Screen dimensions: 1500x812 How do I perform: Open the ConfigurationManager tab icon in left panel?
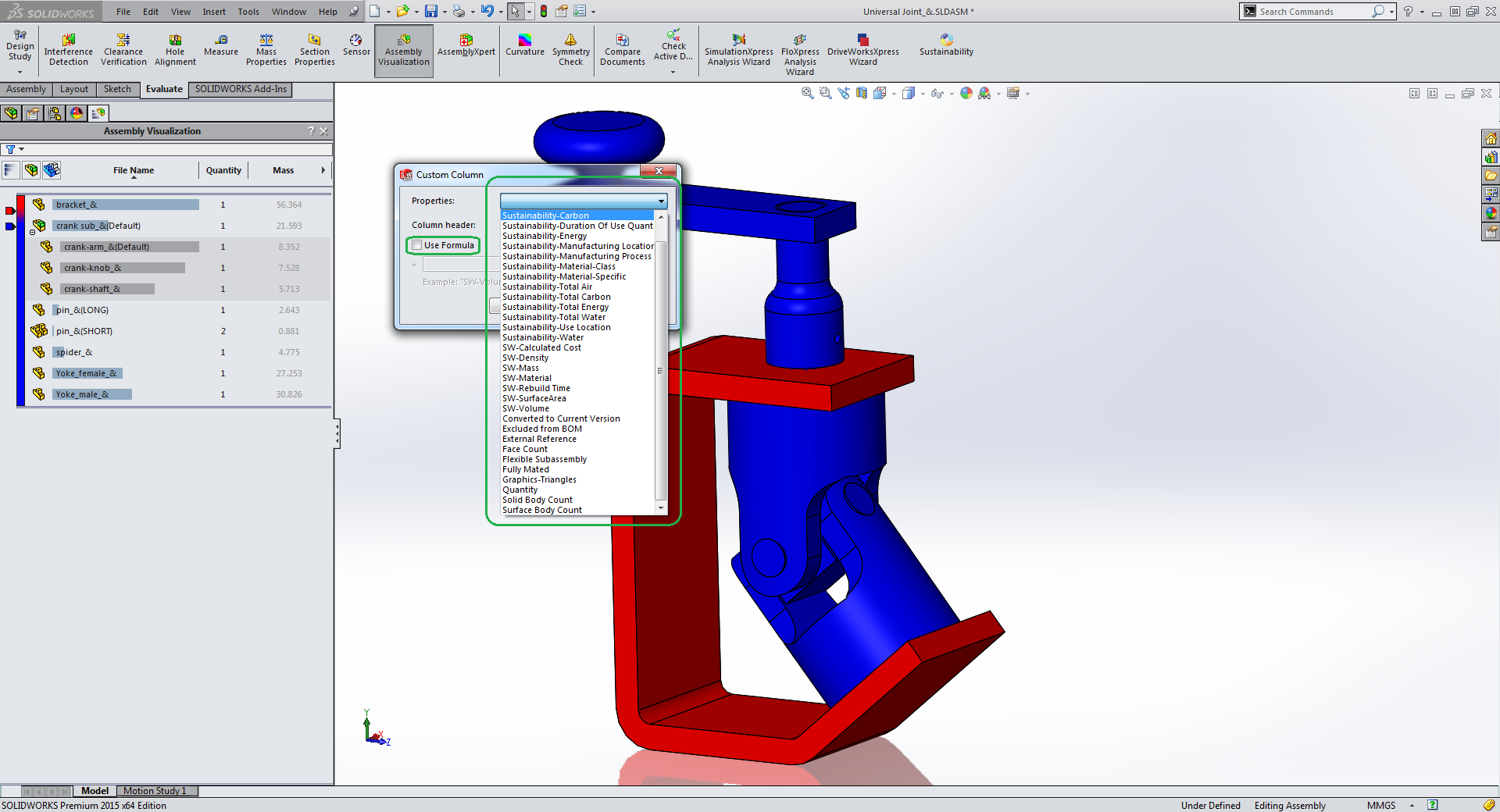click(55, 113)
